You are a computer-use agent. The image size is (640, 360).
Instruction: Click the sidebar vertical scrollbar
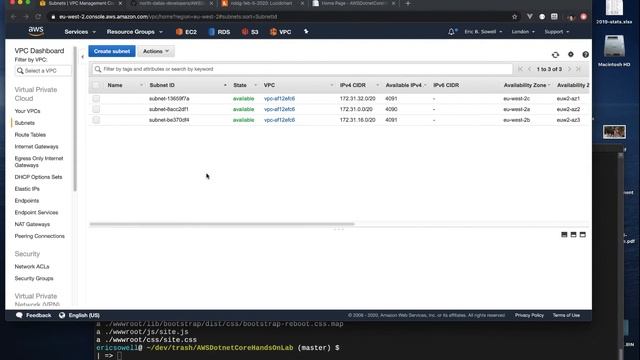click(75, 118)
